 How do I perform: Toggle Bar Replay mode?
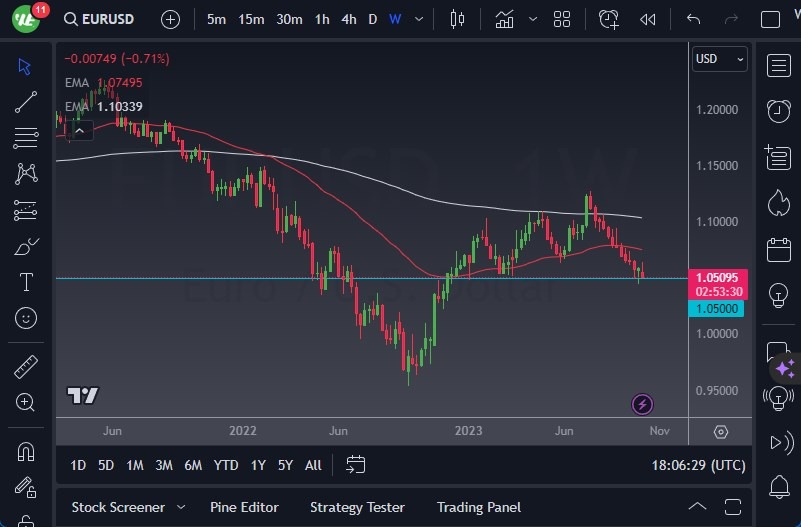(x=648, y=19)
